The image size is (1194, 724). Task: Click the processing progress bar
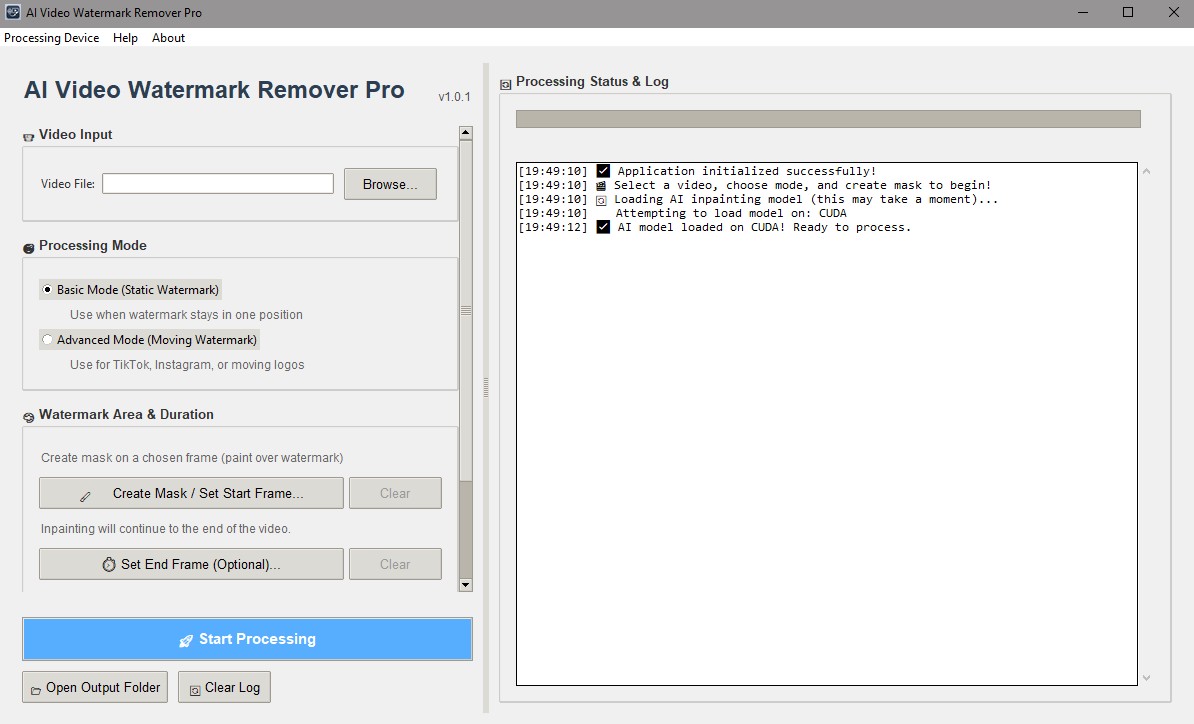[828, 119]
